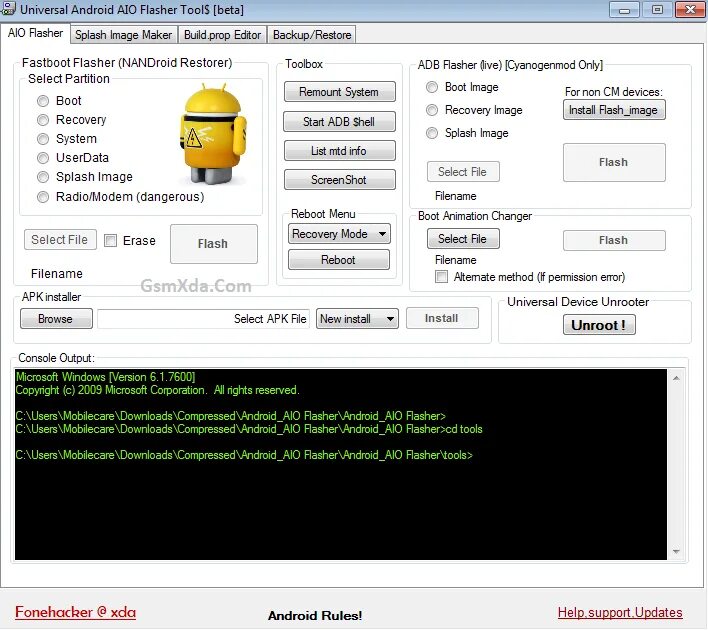Click Flash in Fastboot Flasher section

(214, 244)
